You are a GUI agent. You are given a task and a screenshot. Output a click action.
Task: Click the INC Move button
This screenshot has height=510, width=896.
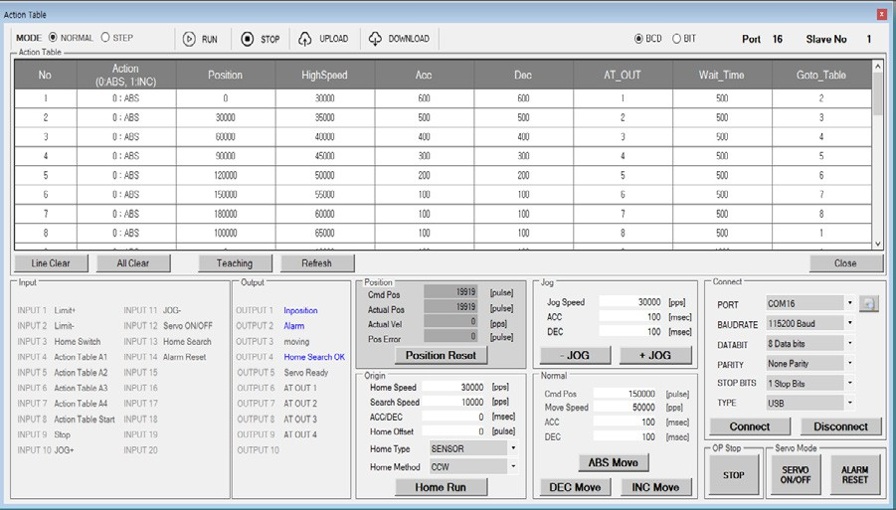[x=655, y=488]
